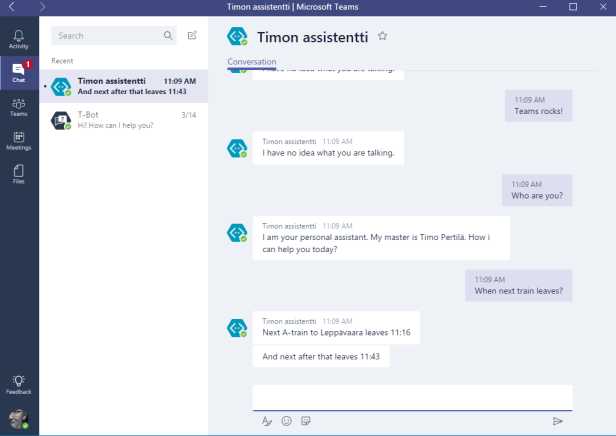Click the search magnifier icon
The width and height of the screenshot is (616, 436).
pos(168,36)
